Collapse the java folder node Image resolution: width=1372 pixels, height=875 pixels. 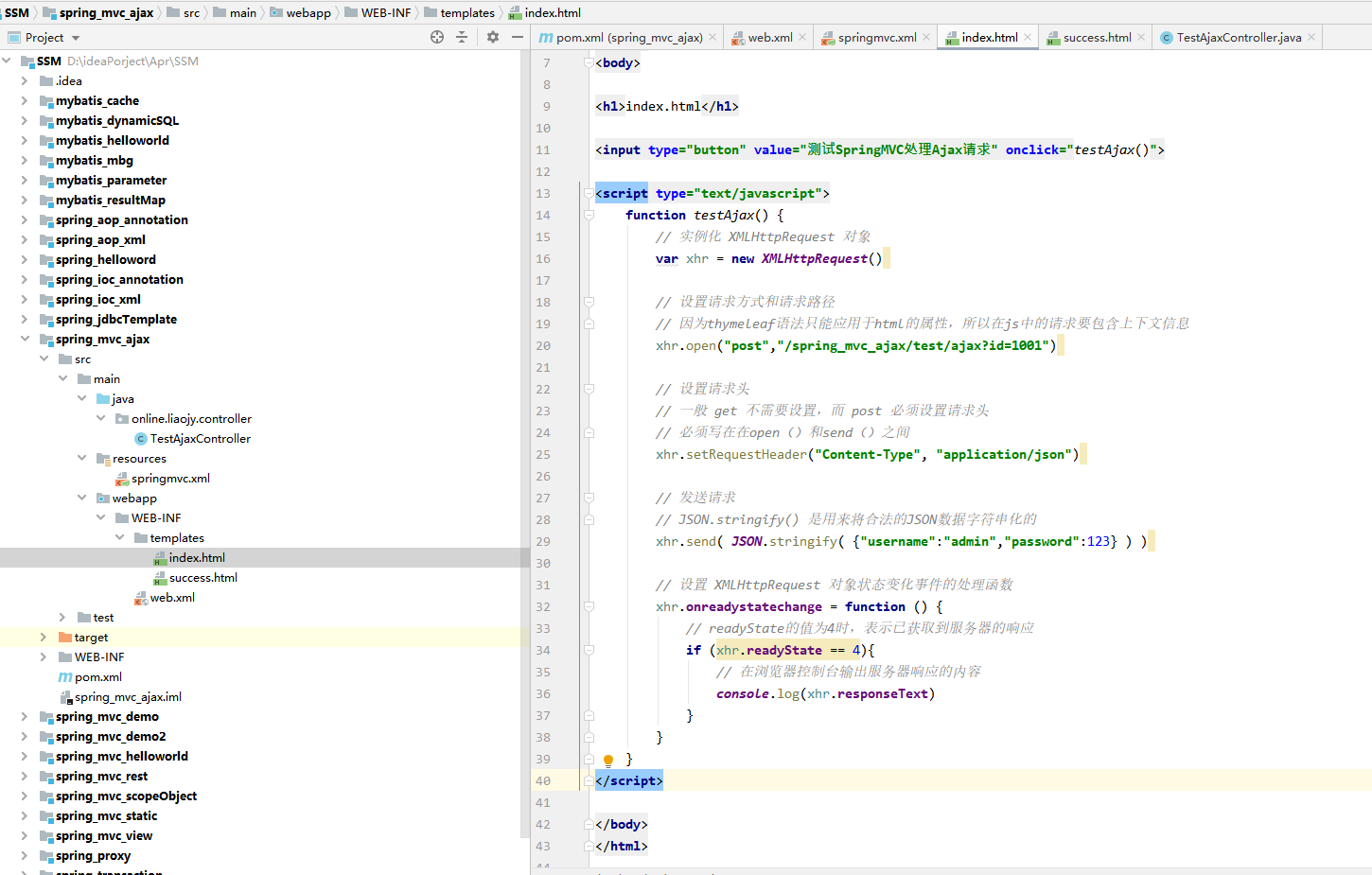click(x=81, y=398)
